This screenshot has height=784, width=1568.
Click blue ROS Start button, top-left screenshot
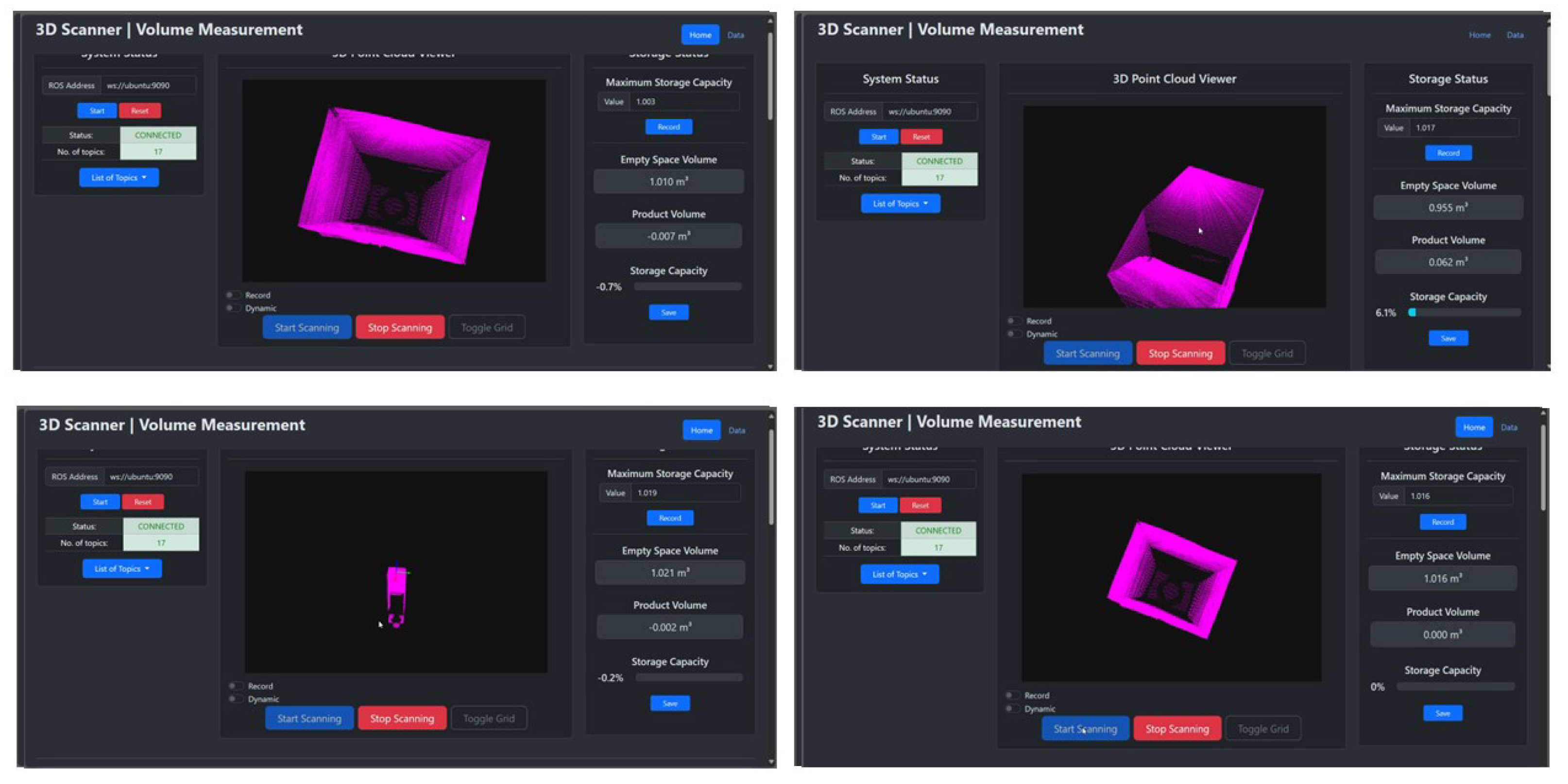[97, 111]
